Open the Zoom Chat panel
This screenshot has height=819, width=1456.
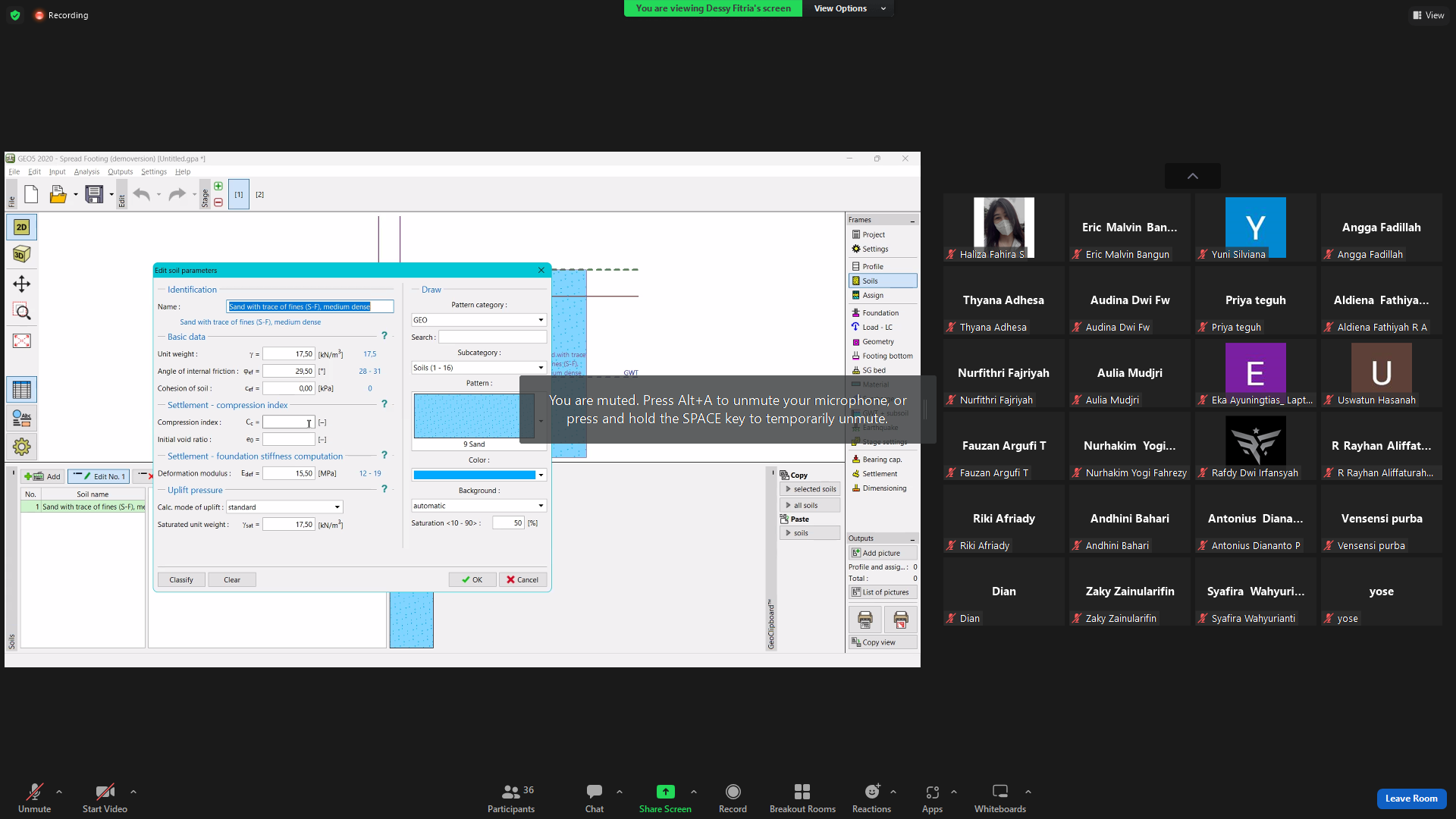(x=595, y=799)
